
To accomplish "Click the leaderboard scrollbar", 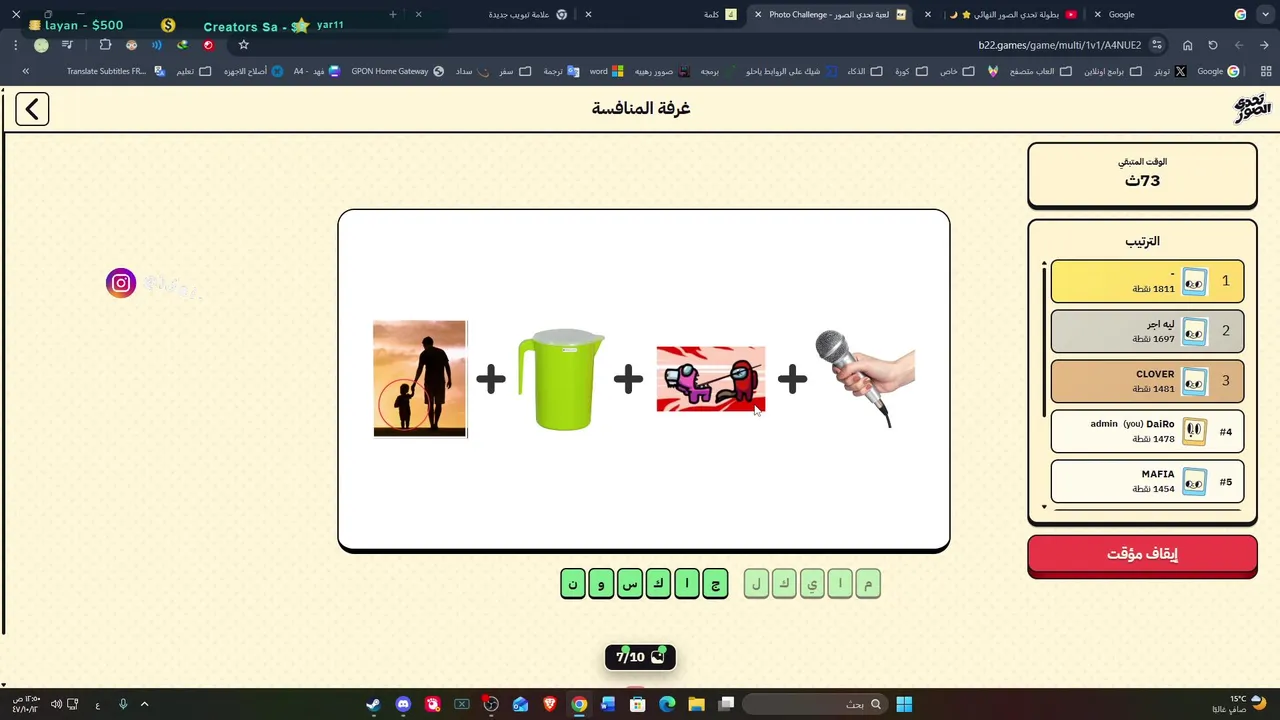I will (x=1044, y=340).
